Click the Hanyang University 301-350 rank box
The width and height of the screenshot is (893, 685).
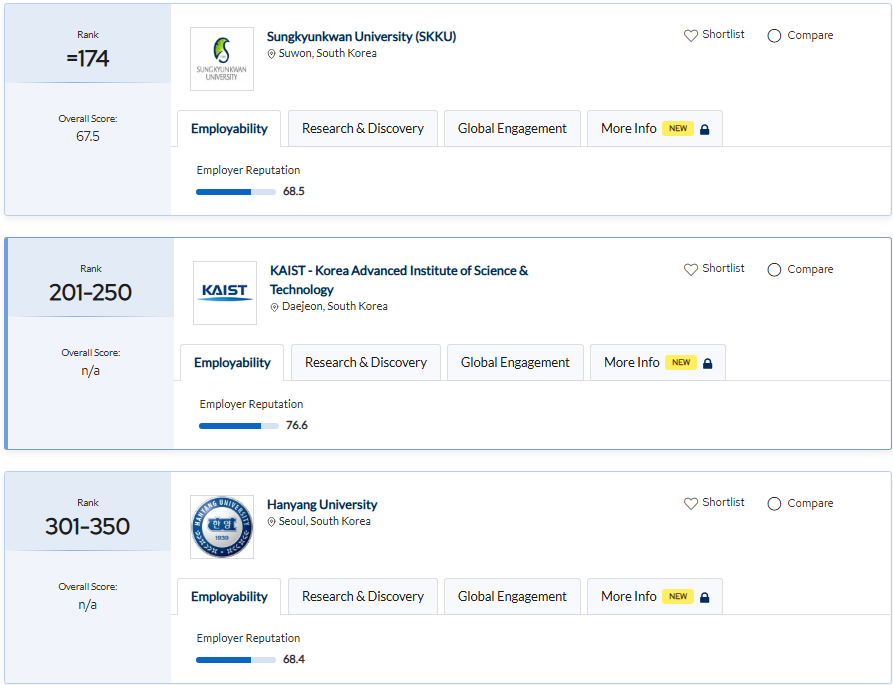point(88,518)
